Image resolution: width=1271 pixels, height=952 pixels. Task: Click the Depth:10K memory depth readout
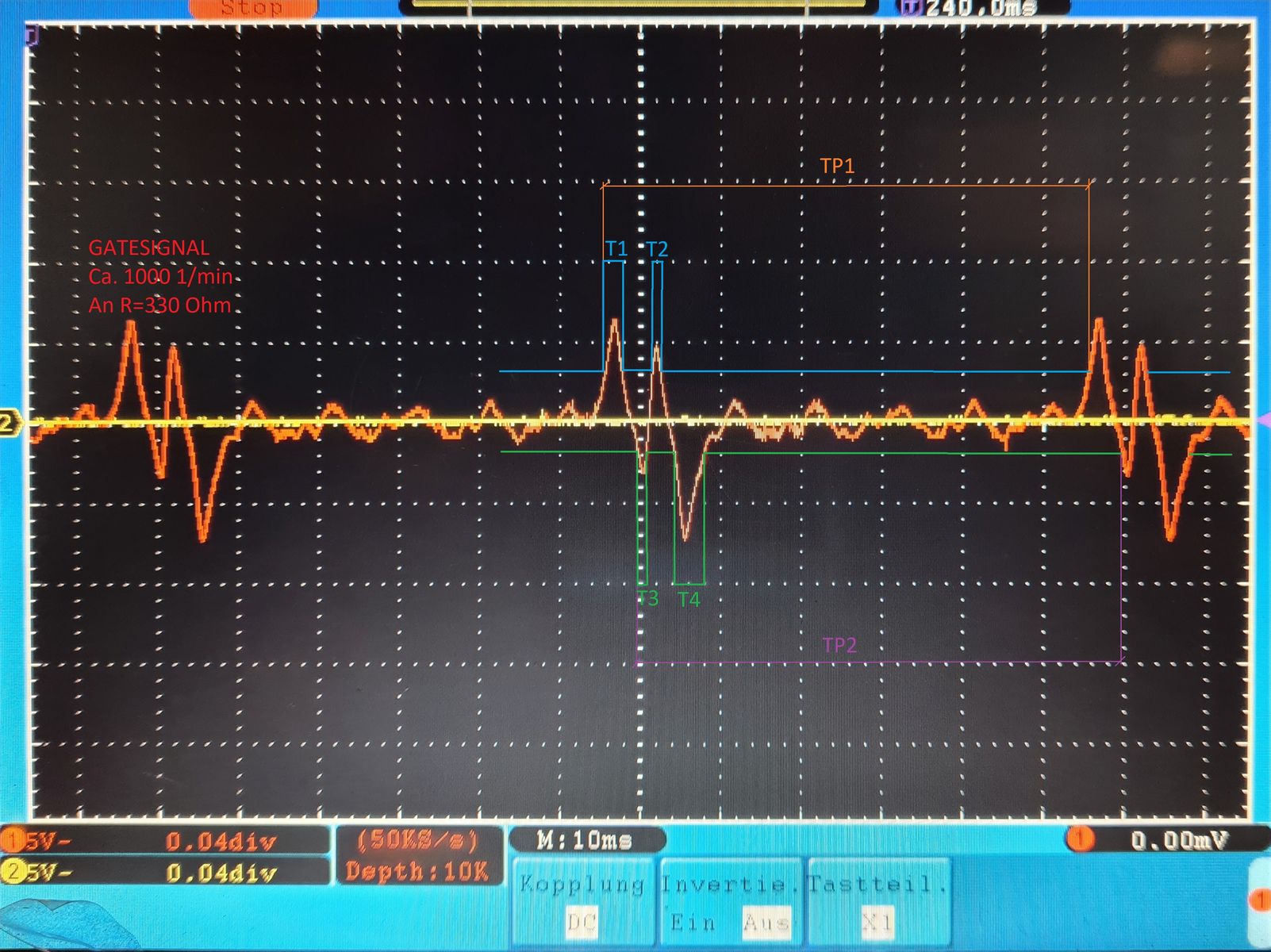418,871
